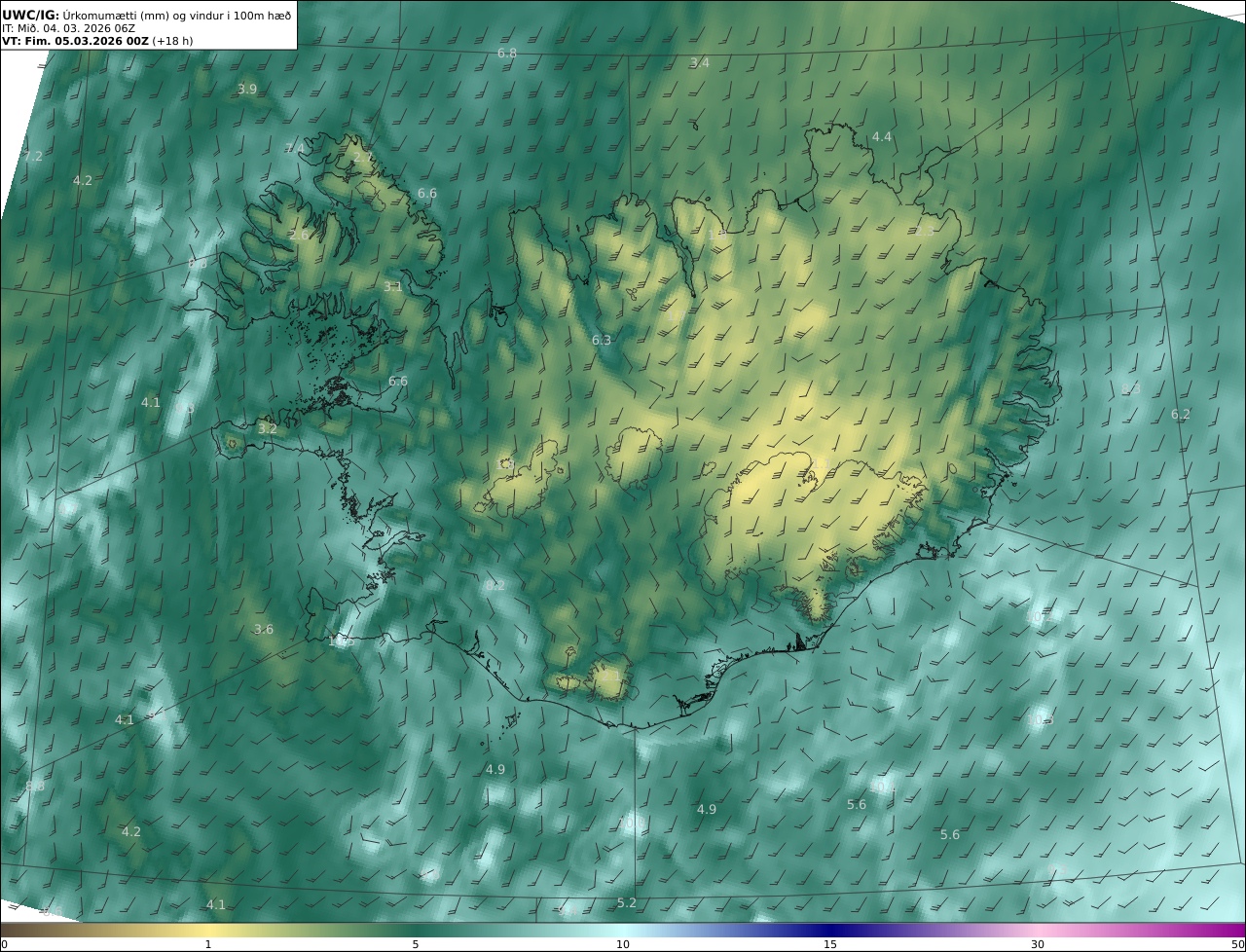Click the 1 tick on the color scale
This screenshot has width=1246, height=952.
208,944
